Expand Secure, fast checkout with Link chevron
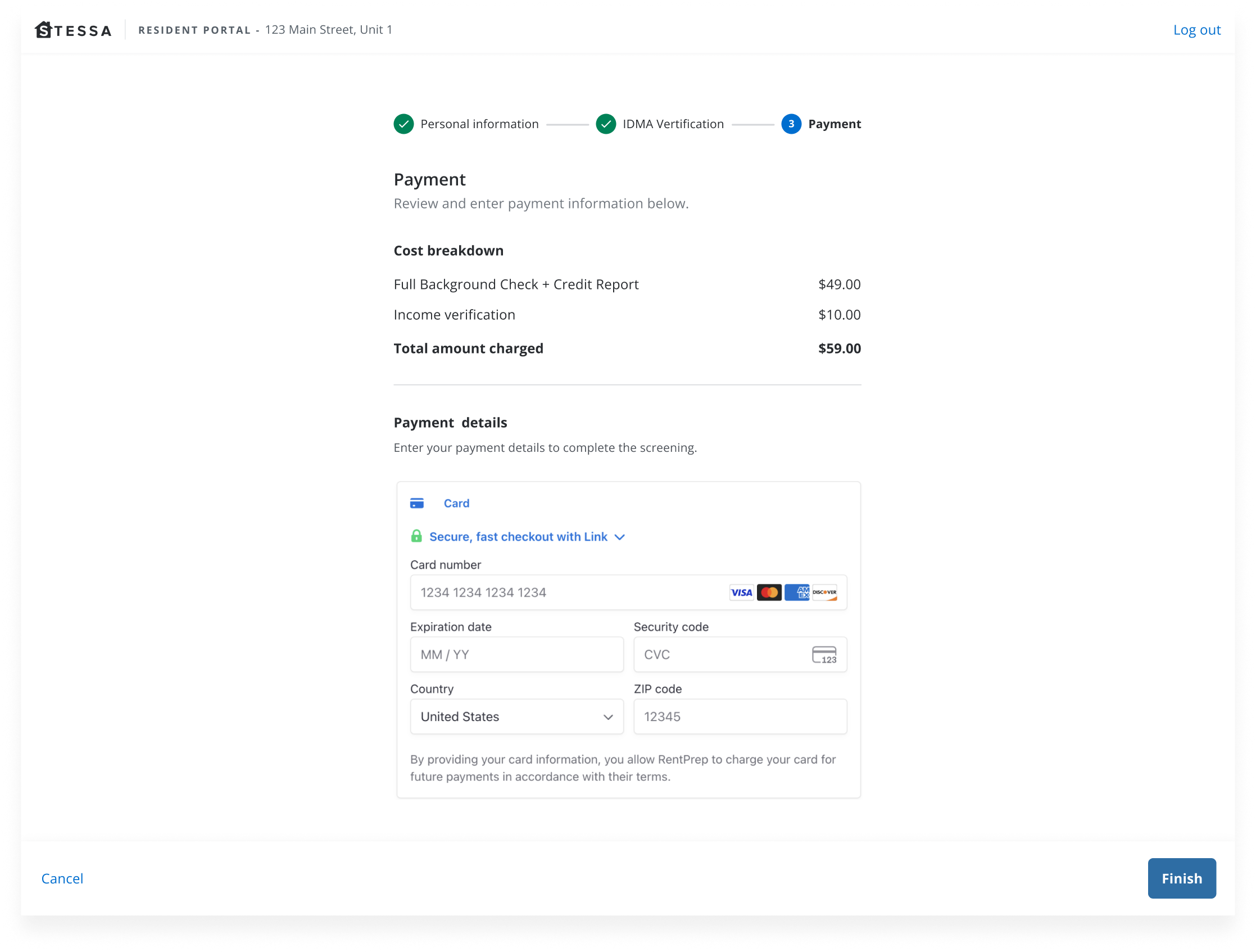This screenshot has width=1256, height=952. click(620, 537)
